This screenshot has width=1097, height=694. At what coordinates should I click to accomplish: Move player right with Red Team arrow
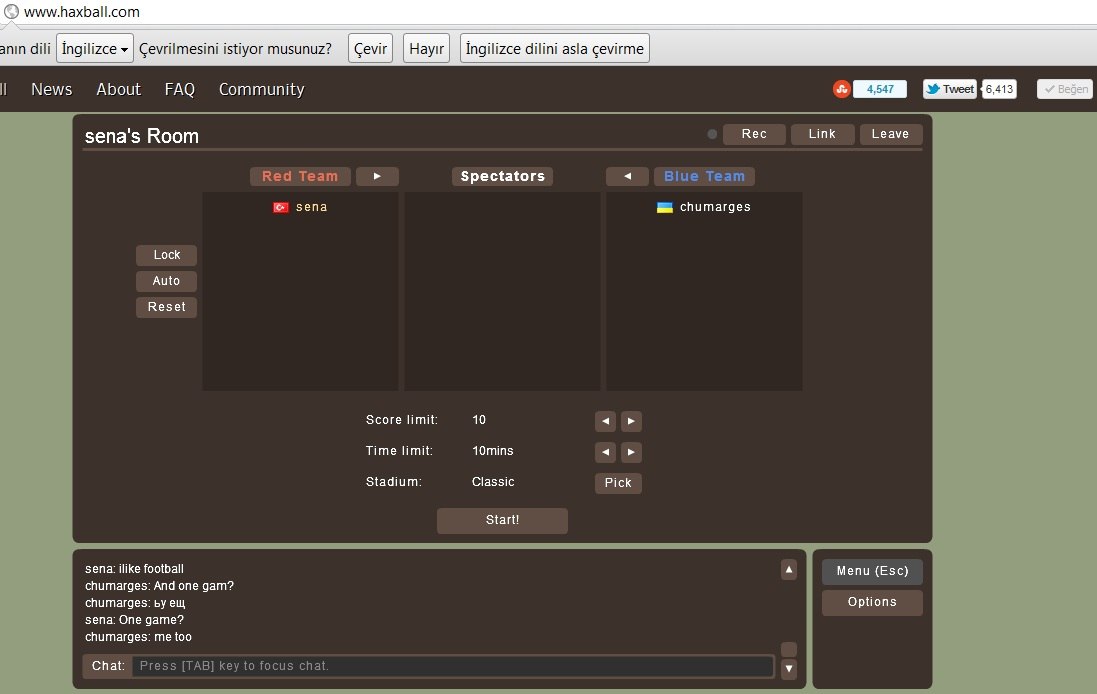(x=377, y=176)
